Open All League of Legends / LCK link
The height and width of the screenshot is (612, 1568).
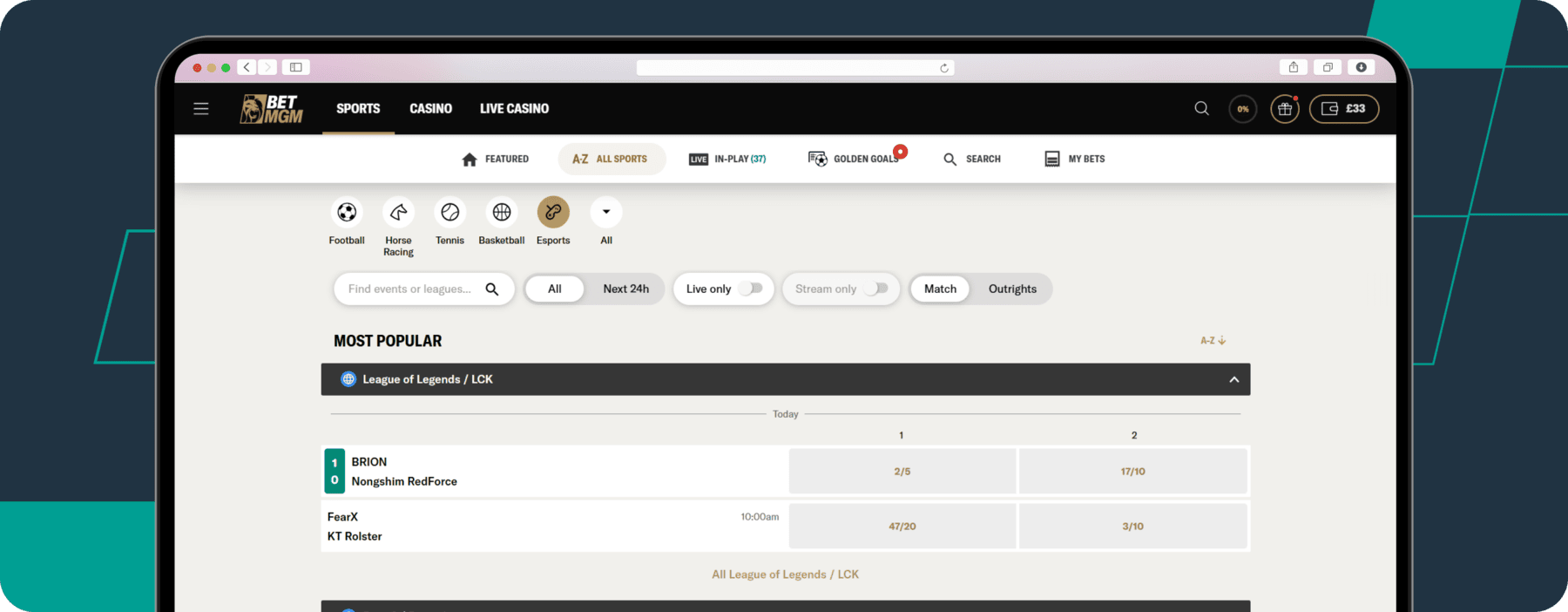click(x=785, y=575)
